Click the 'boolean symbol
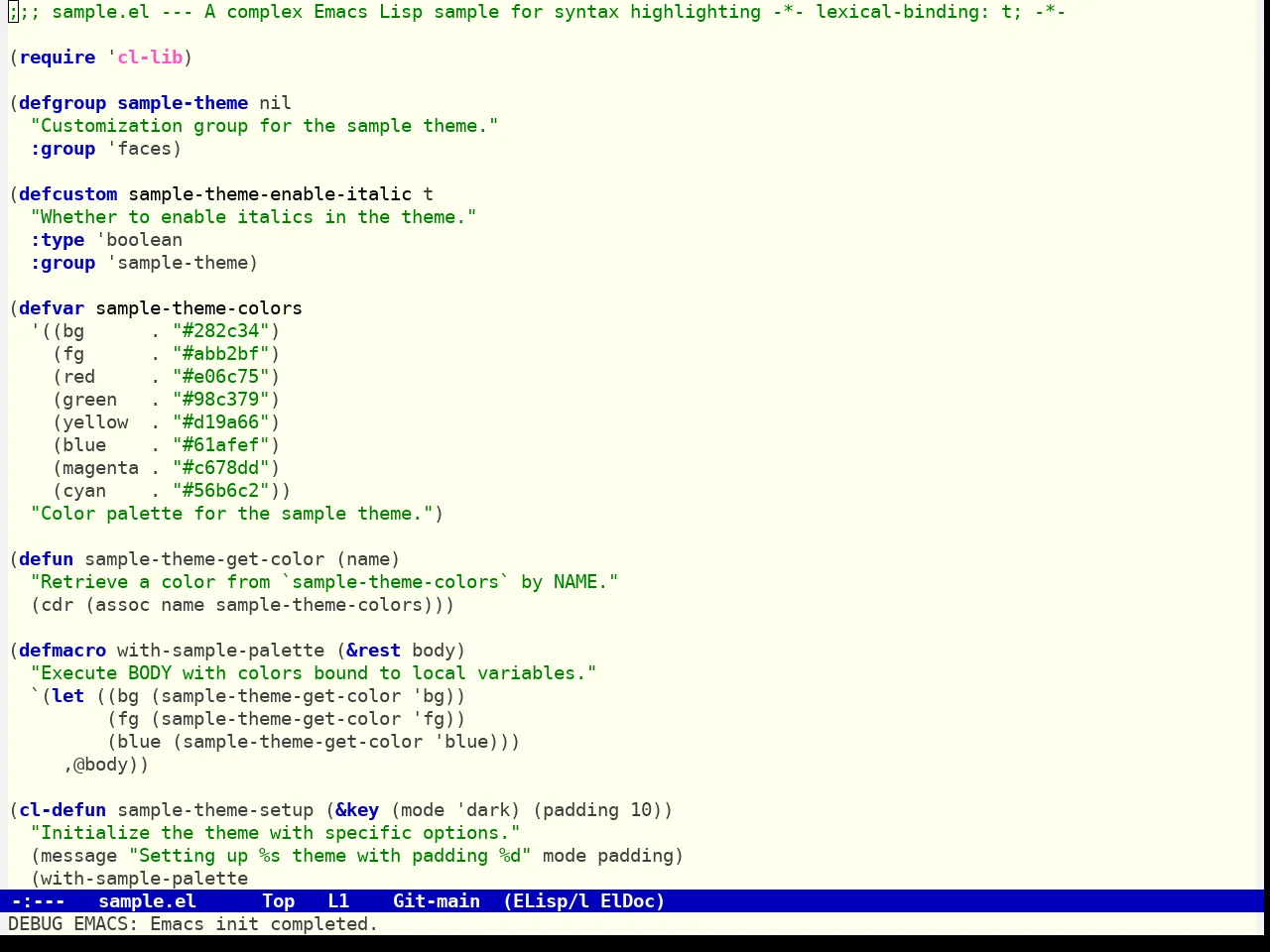This screenshot has width=1270, height=952. tap(139, 240)
